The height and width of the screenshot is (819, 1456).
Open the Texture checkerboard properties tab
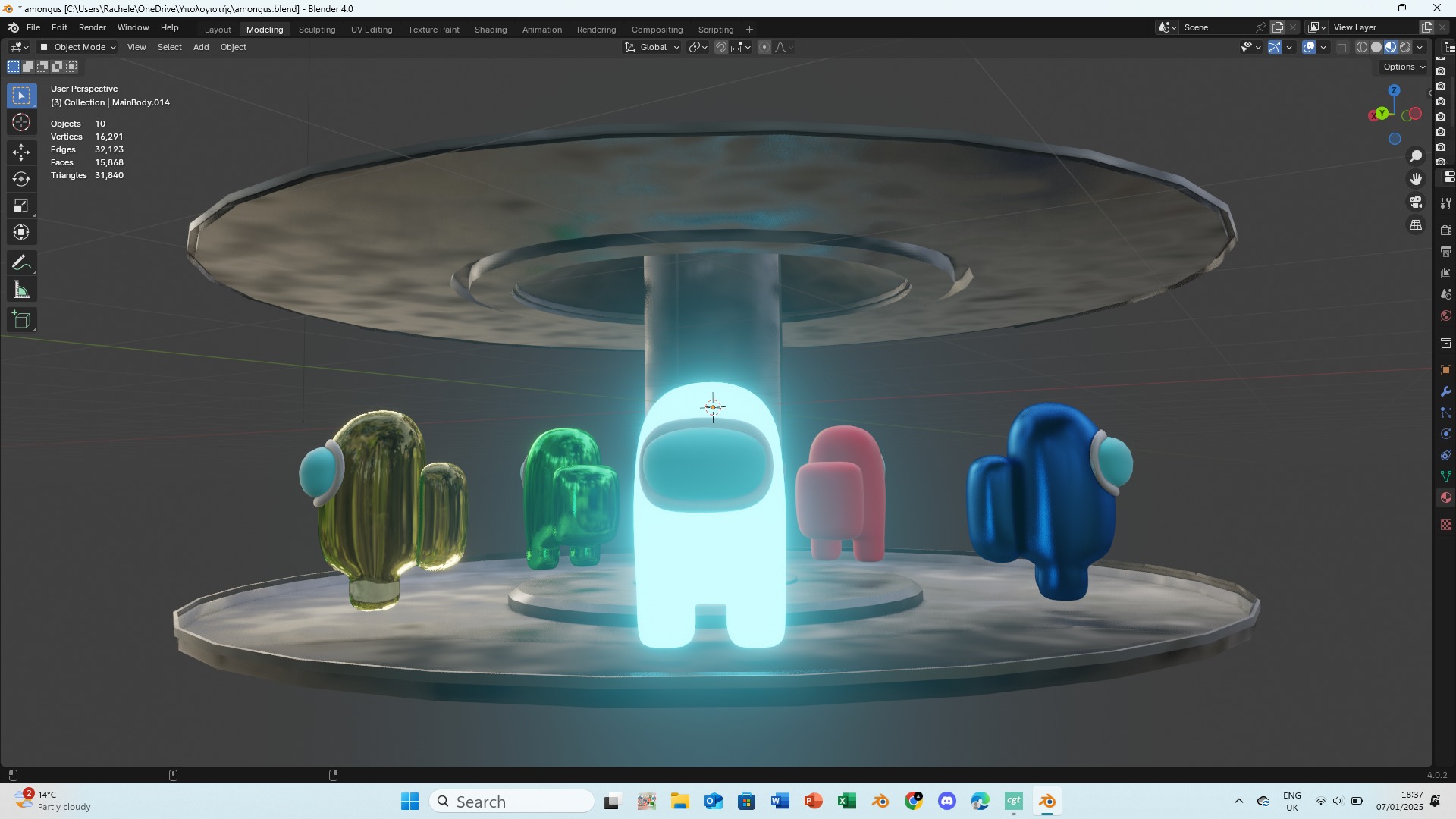[x=1446, y=525]
